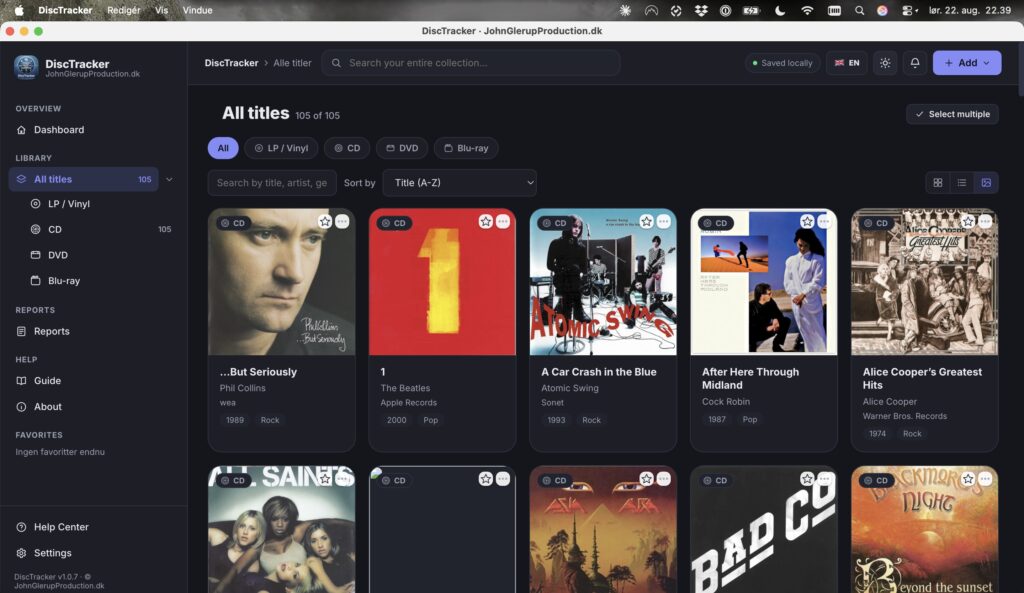Image resolution: width=1024 pixels, height=593 pixels.
Task: Open more options for The Beatles 1
Action: click(x=503, y=221)
